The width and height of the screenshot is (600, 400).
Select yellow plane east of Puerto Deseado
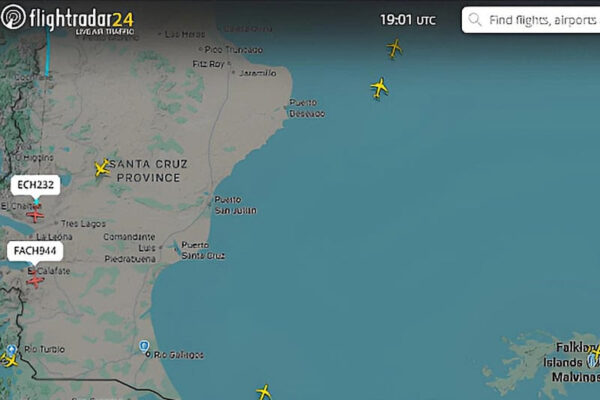point(379,88)
